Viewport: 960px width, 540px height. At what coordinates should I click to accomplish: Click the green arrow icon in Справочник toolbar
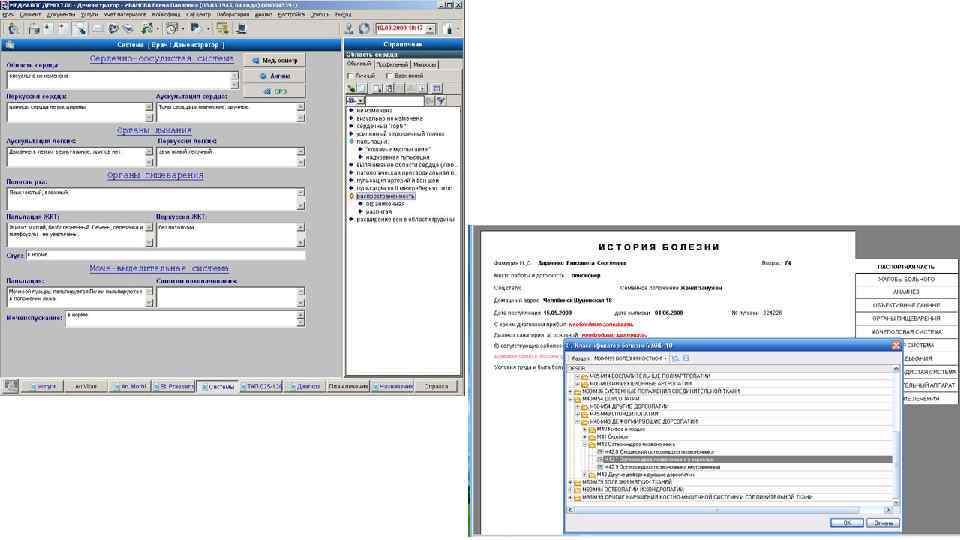[351, 88]
